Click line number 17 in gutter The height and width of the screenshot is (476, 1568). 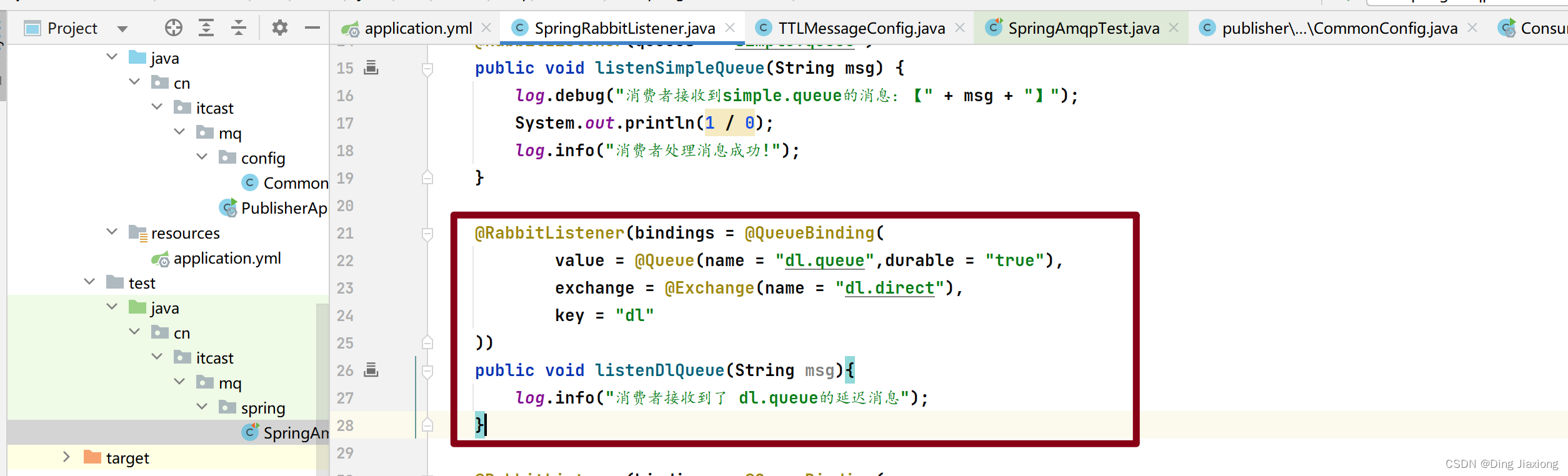(345, 123)
